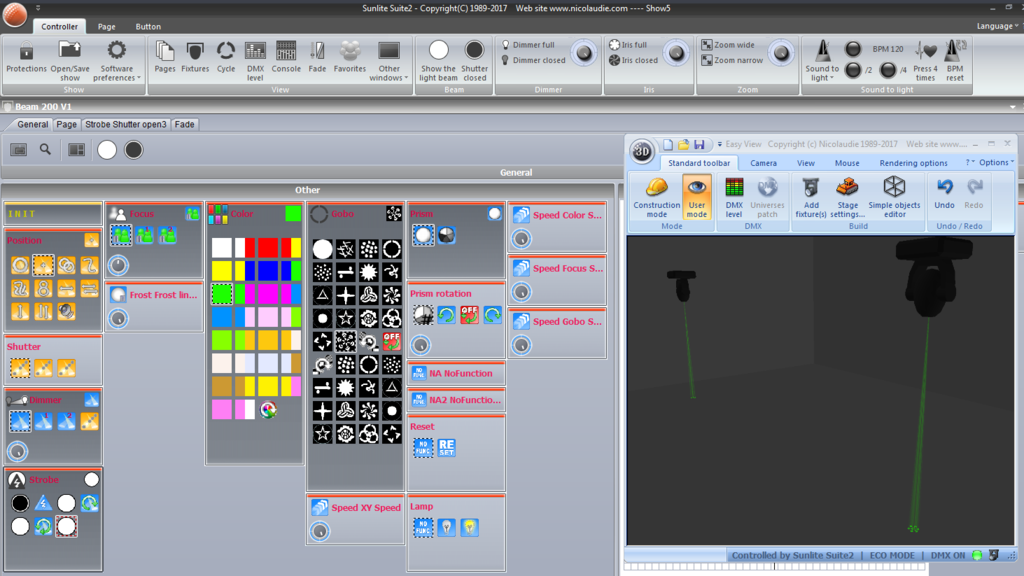Switch to the Page ribbon tab
The image size is (1024, 576).
point(106,27)
